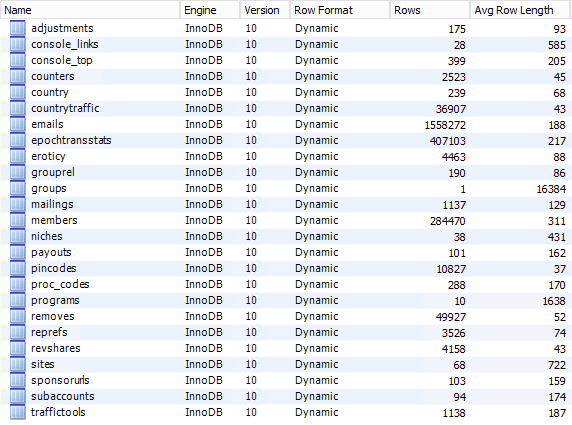
Task: Select the adjustments table name
Action: [62, 28]
